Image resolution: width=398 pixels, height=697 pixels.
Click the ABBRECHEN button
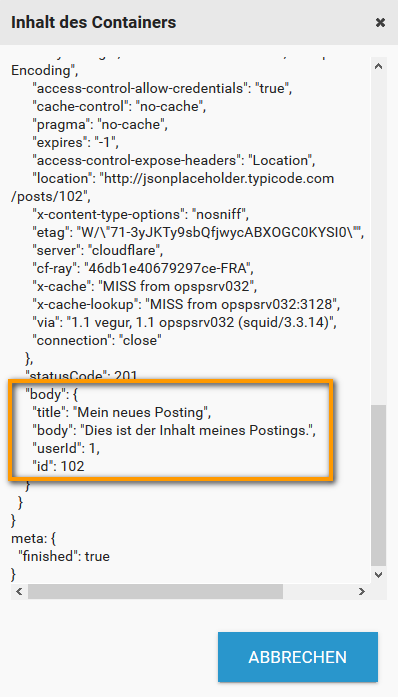coord(297,657)
